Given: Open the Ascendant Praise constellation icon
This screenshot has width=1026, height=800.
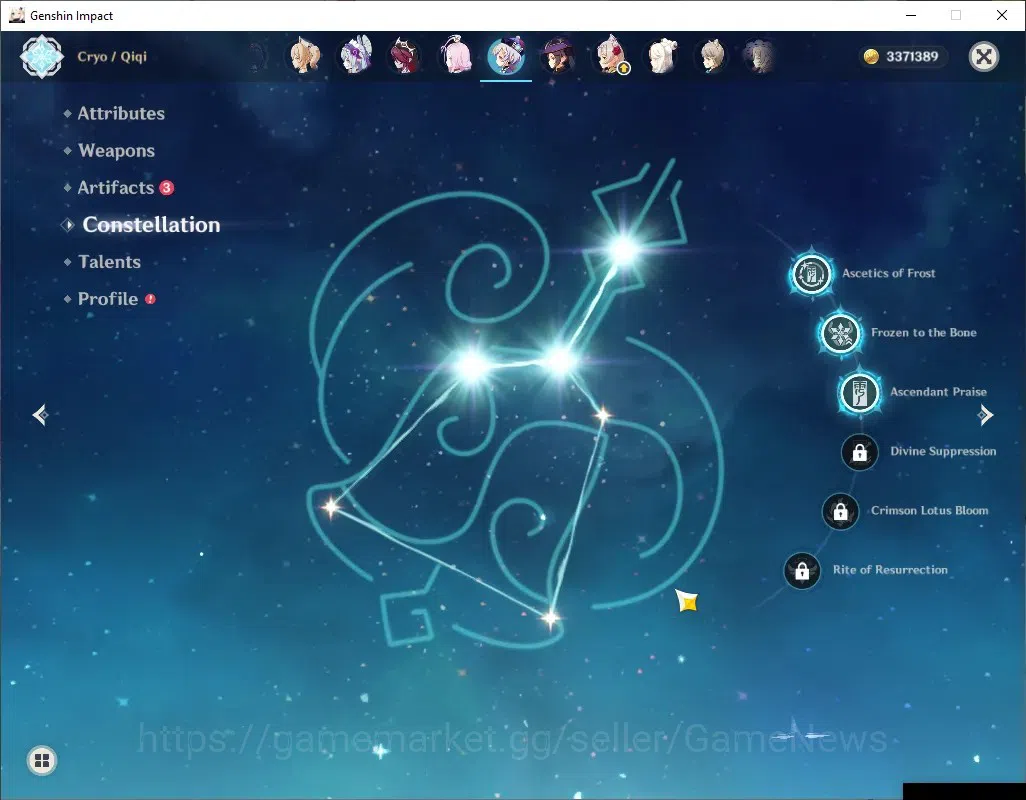Looking at the screenshot, I should [x=859, y=392].
